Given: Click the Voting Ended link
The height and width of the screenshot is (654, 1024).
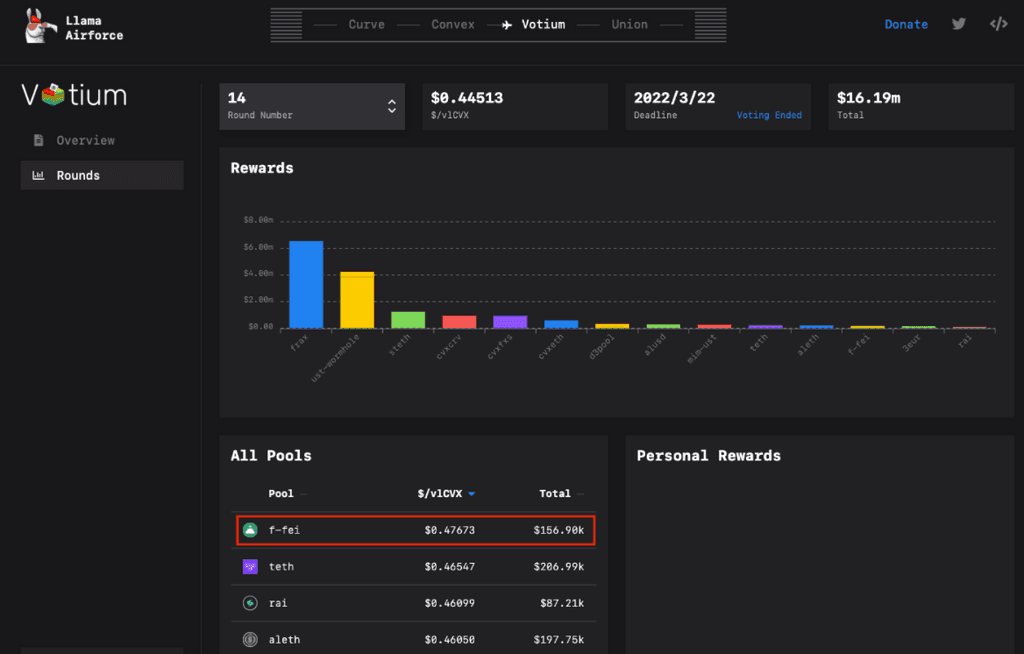Looking at the screenshot, I should [769, 115].
